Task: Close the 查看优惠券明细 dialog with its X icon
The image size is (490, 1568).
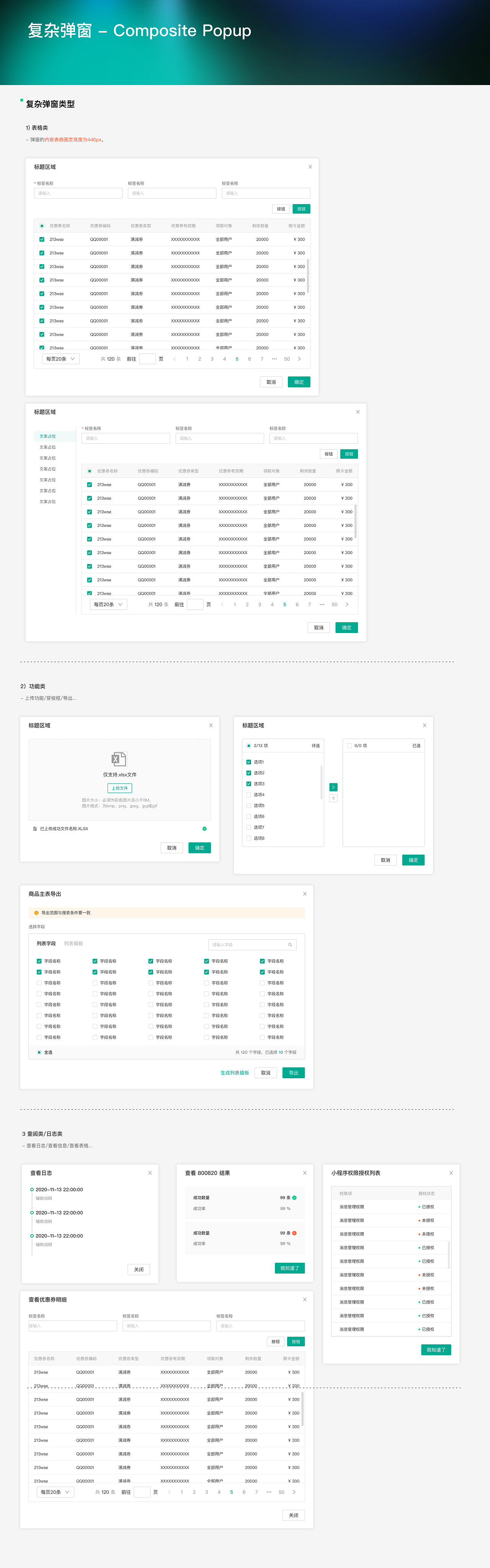Action: click(x=305, y=1299)
